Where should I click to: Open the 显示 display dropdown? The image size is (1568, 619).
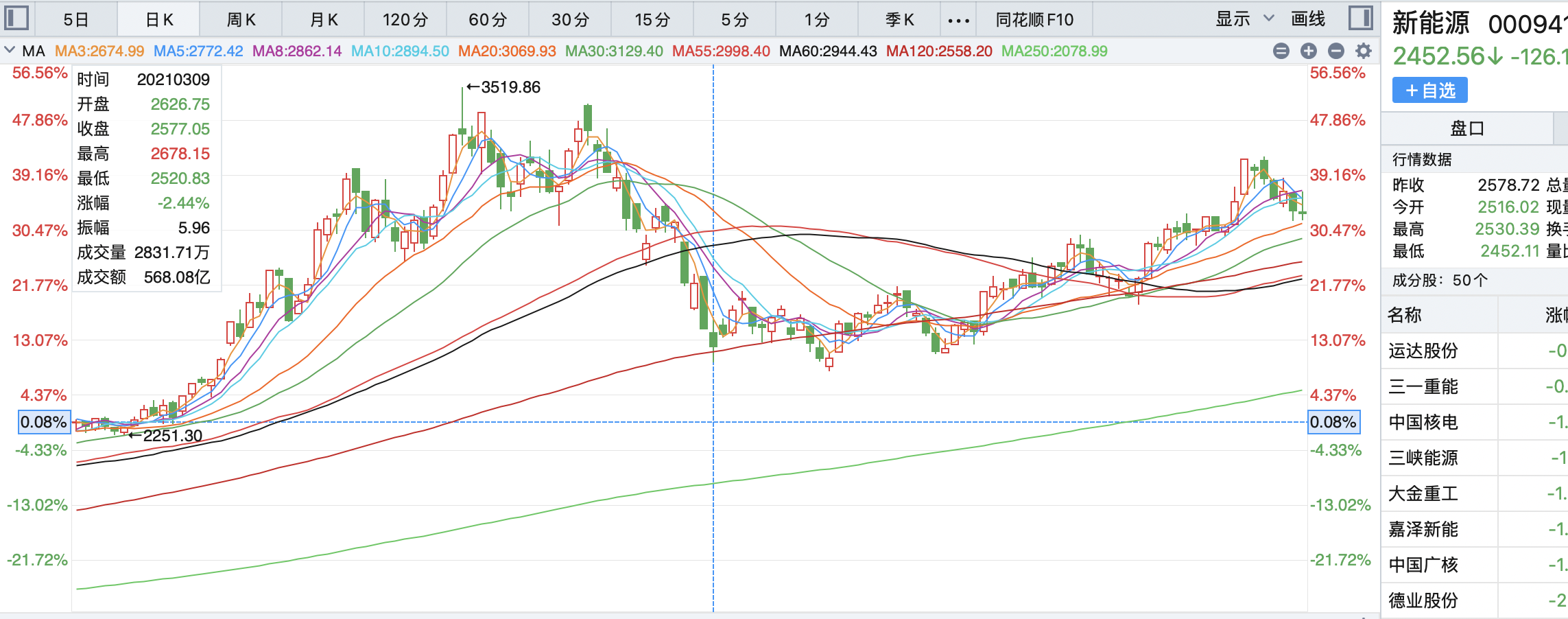click(1244, 19)
